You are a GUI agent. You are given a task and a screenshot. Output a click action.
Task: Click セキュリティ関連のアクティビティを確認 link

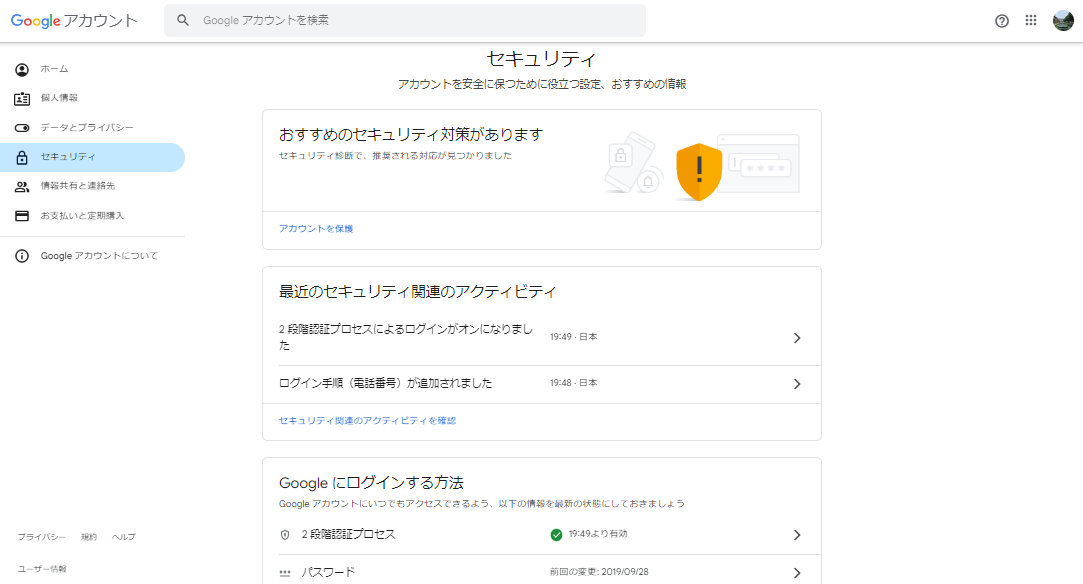coord(367,420)
